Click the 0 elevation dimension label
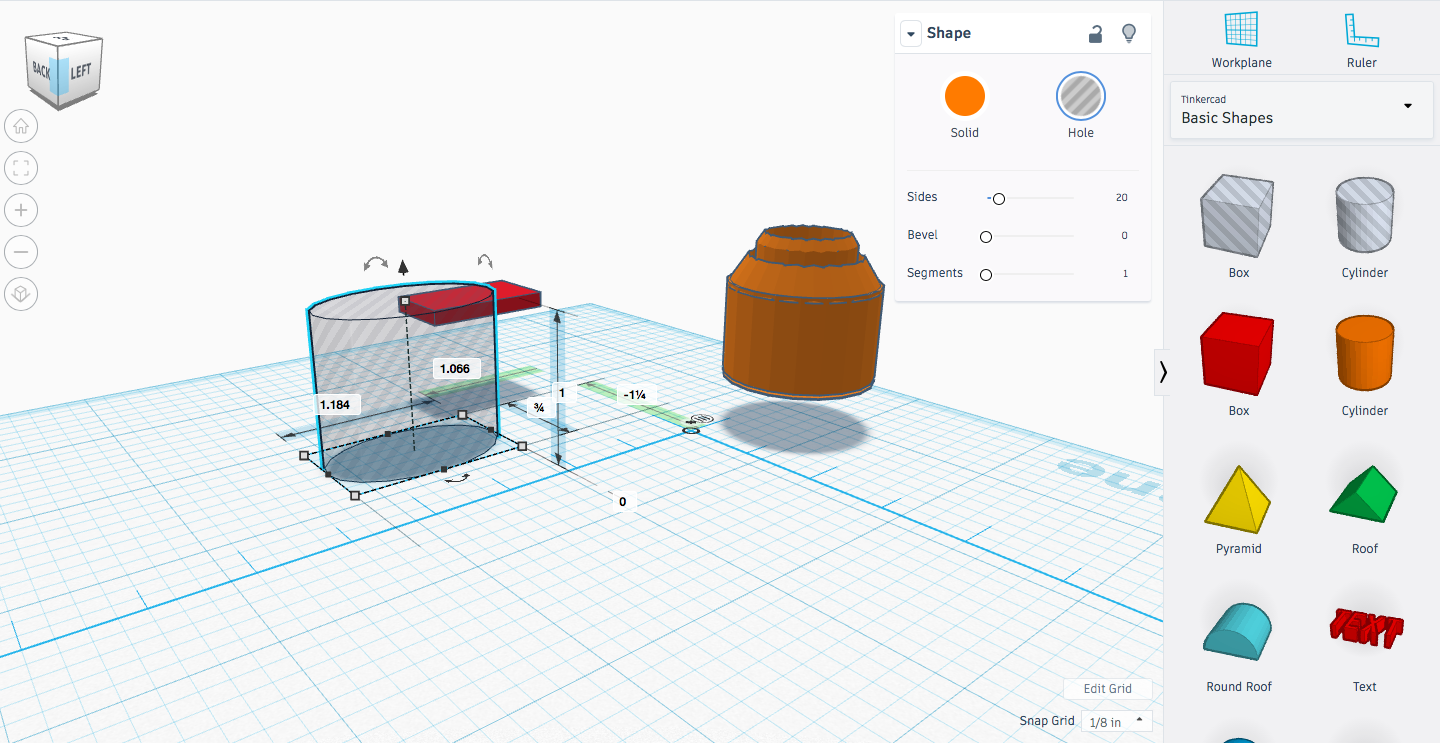 (623, 502)
